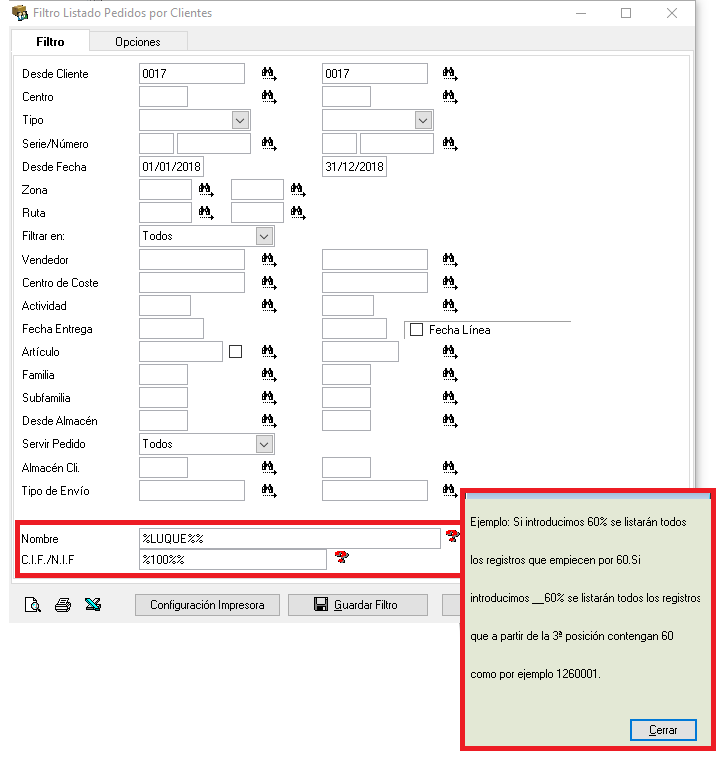
Task: Open lookup for first Centro de Coste field
Action: [269, 283]
